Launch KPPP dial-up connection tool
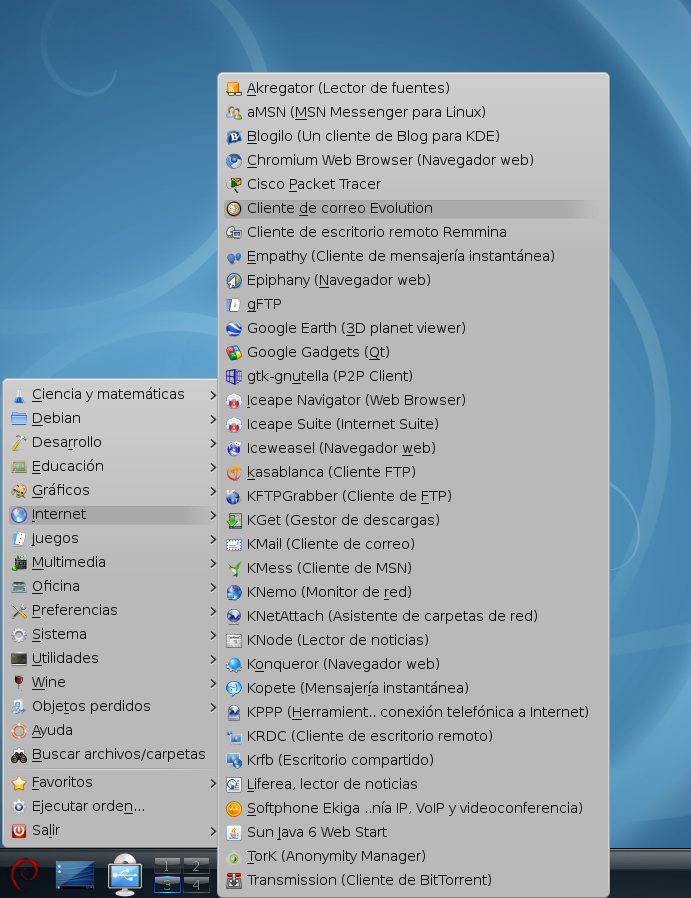The height and width of the screenshot is (898, 691). click(413, 712)
